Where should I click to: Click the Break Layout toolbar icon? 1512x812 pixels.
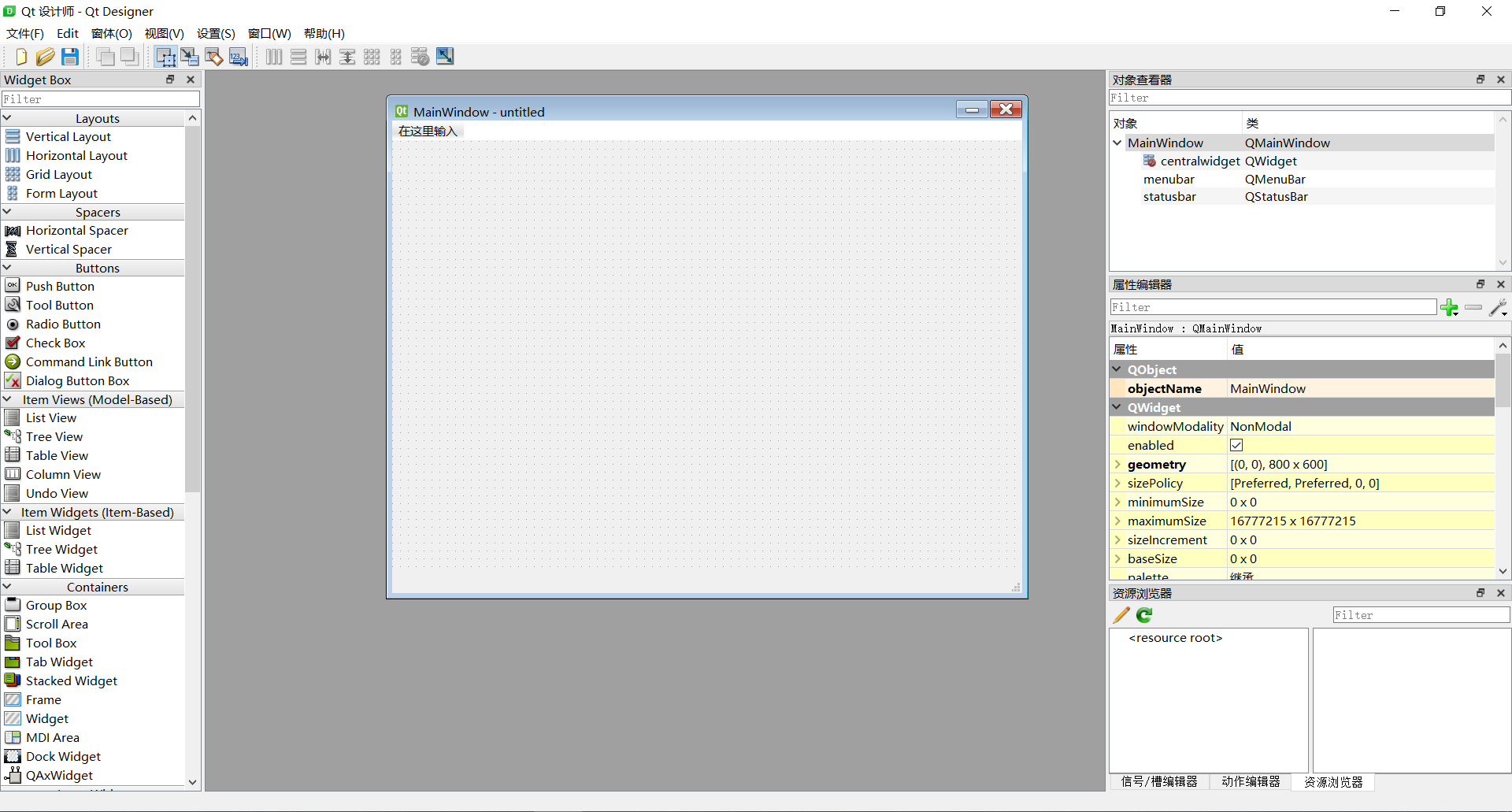(420, 56)
